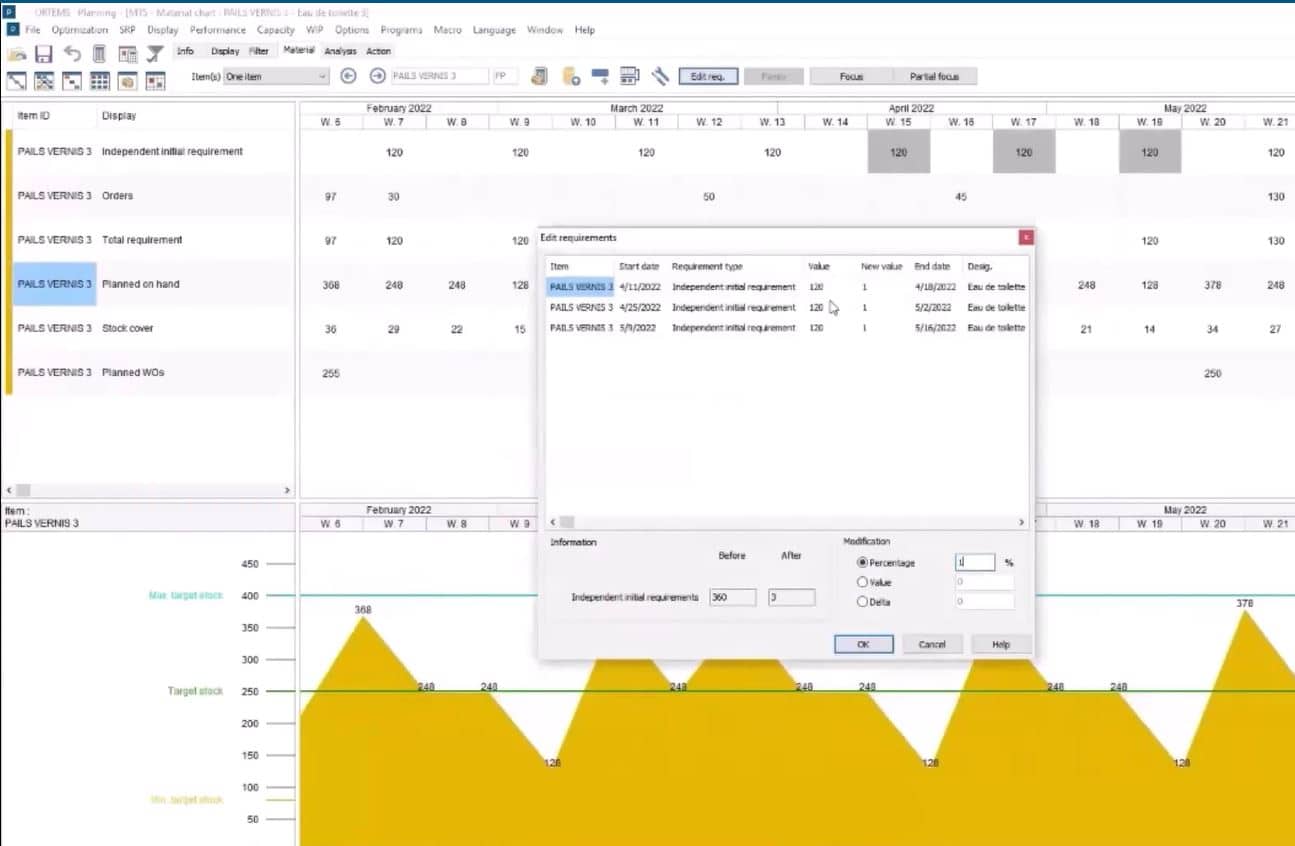1295x846 pixels.
Task: Click the dialog's horizontal scrollbar left arrow
Action: coord(551,522)
